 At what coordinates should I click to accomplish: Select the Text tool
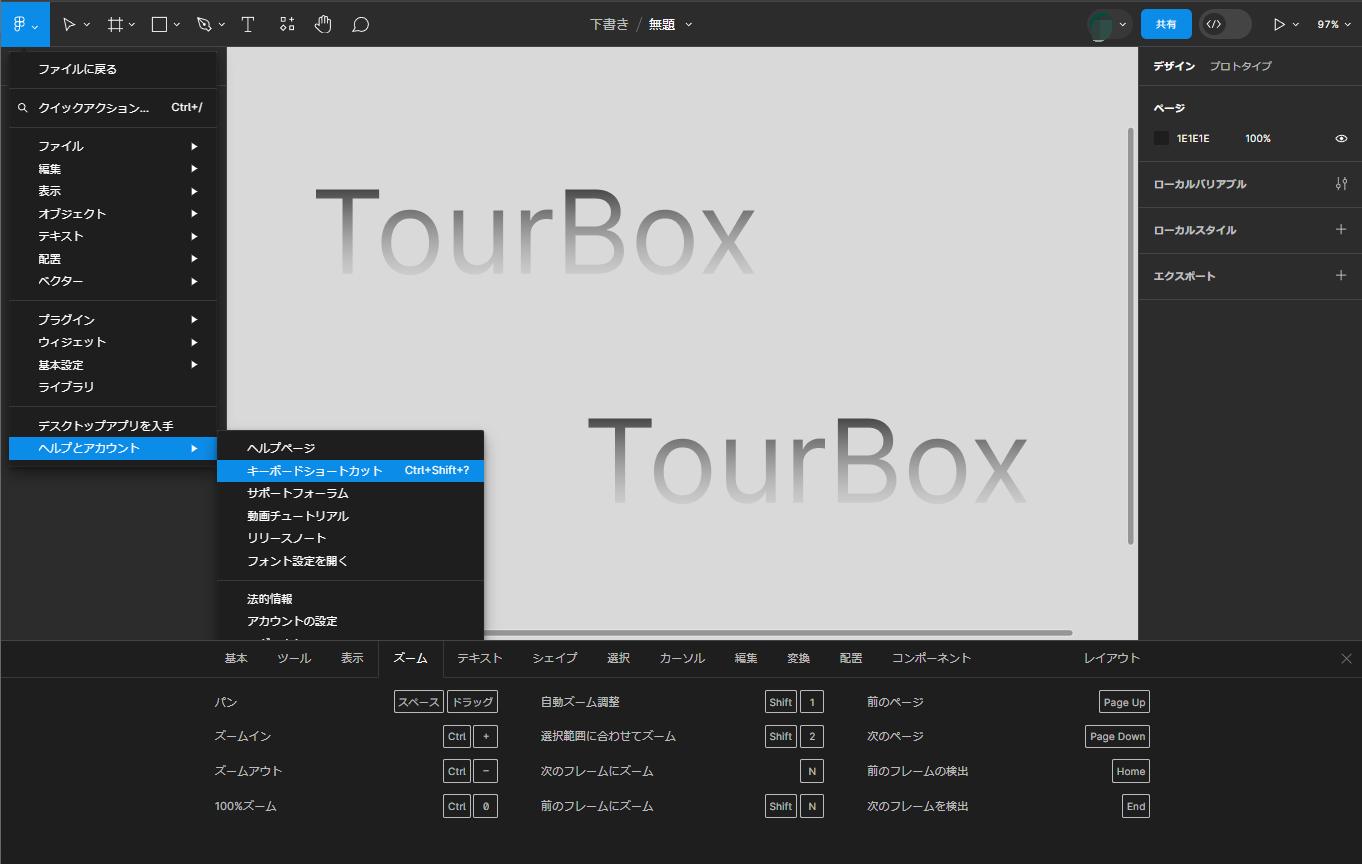tap(248, 24)
